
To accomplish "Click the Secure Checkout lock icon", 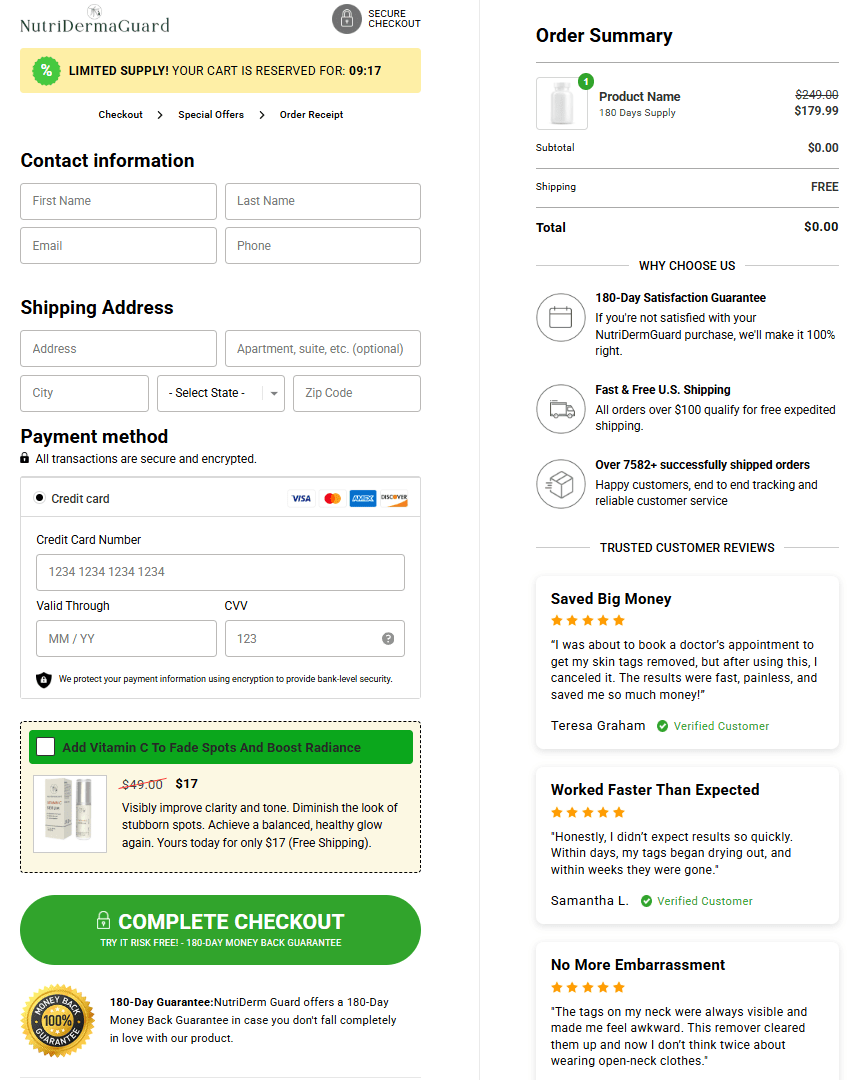I will [x=347, y=19].
